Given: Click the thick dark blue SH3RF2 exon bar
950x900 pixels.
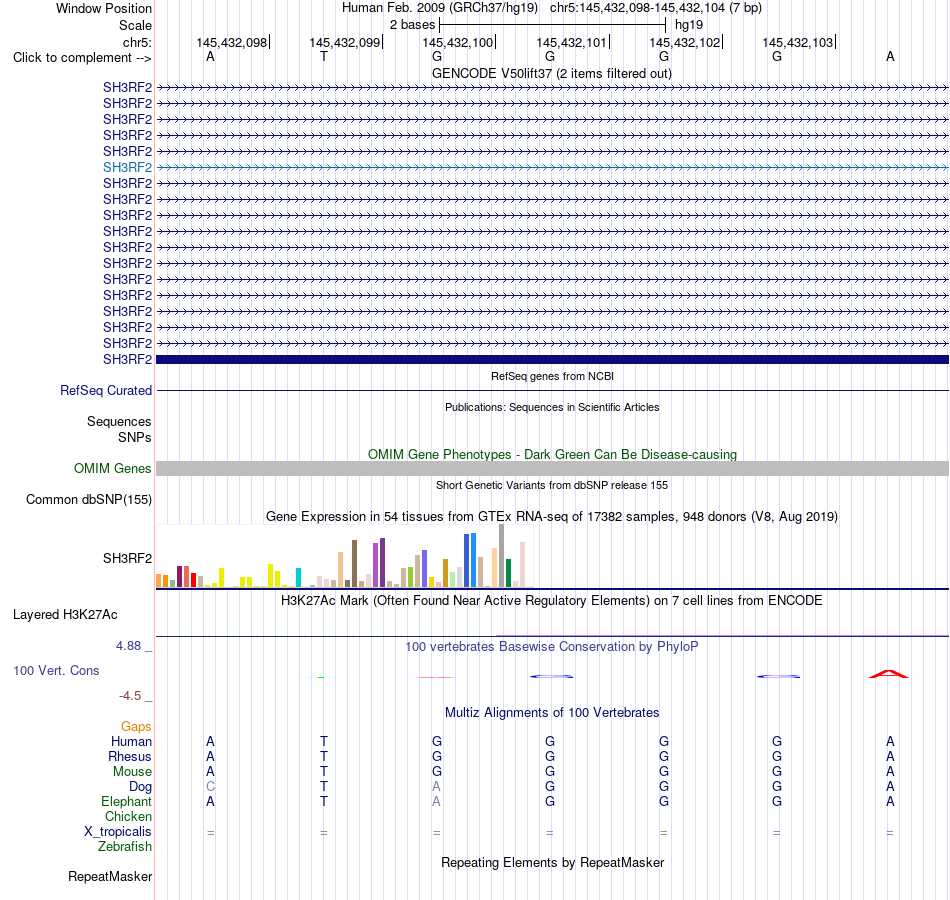Looking at the screenshot, I should pyautogui.click(x=552, y=359).
